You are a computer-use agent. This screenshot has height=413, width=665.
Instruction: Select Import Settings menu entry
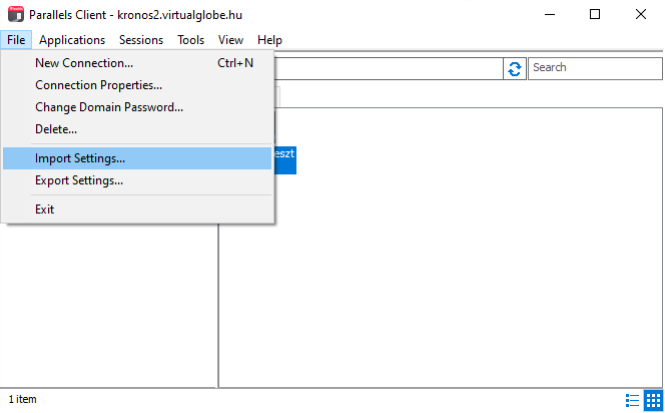click(x=80, y=158)
